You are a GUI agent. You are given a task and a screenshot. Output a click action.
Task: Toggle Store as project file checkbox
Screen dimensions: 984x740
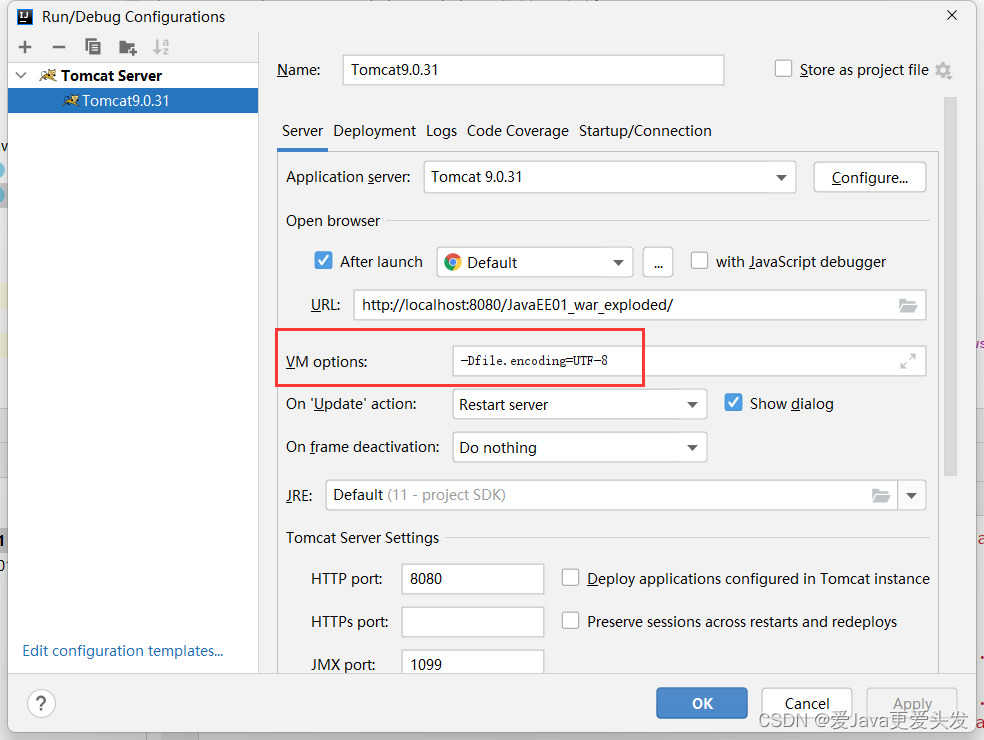783,68
